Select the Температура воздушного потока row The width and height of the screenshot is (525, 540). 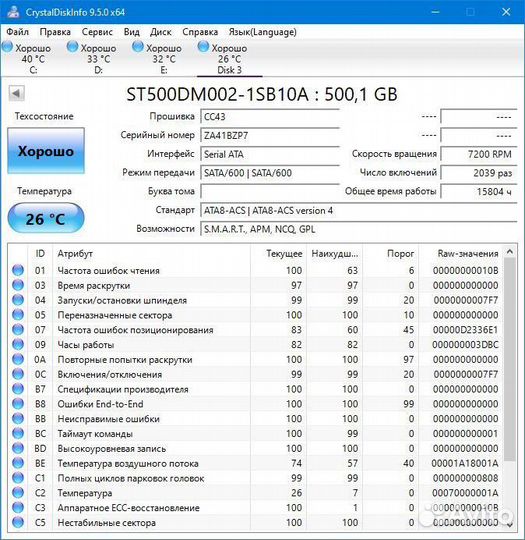(255, 463)
